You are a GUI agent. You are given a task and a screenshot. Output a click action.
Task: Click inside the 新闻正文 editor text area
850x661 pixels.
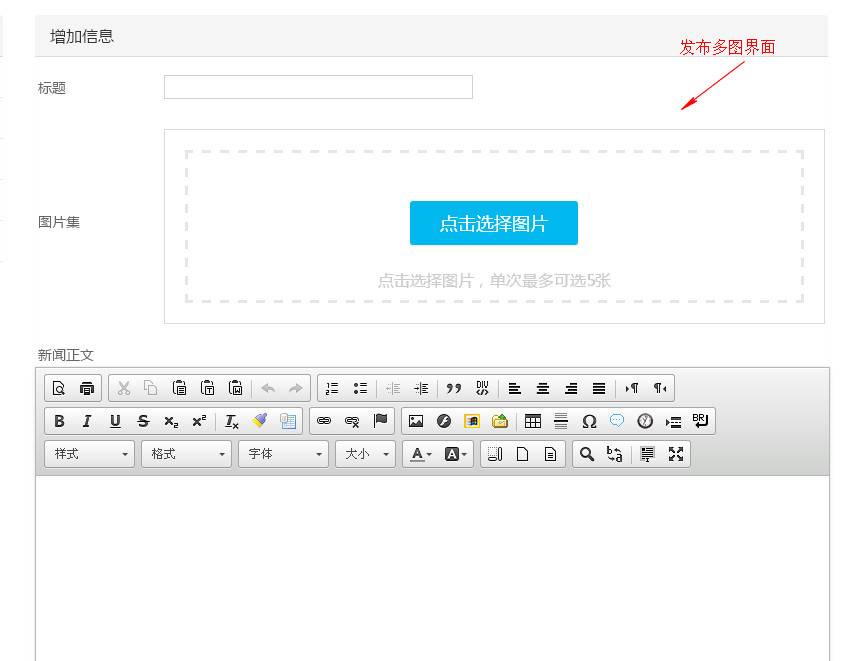click(432, 568)
